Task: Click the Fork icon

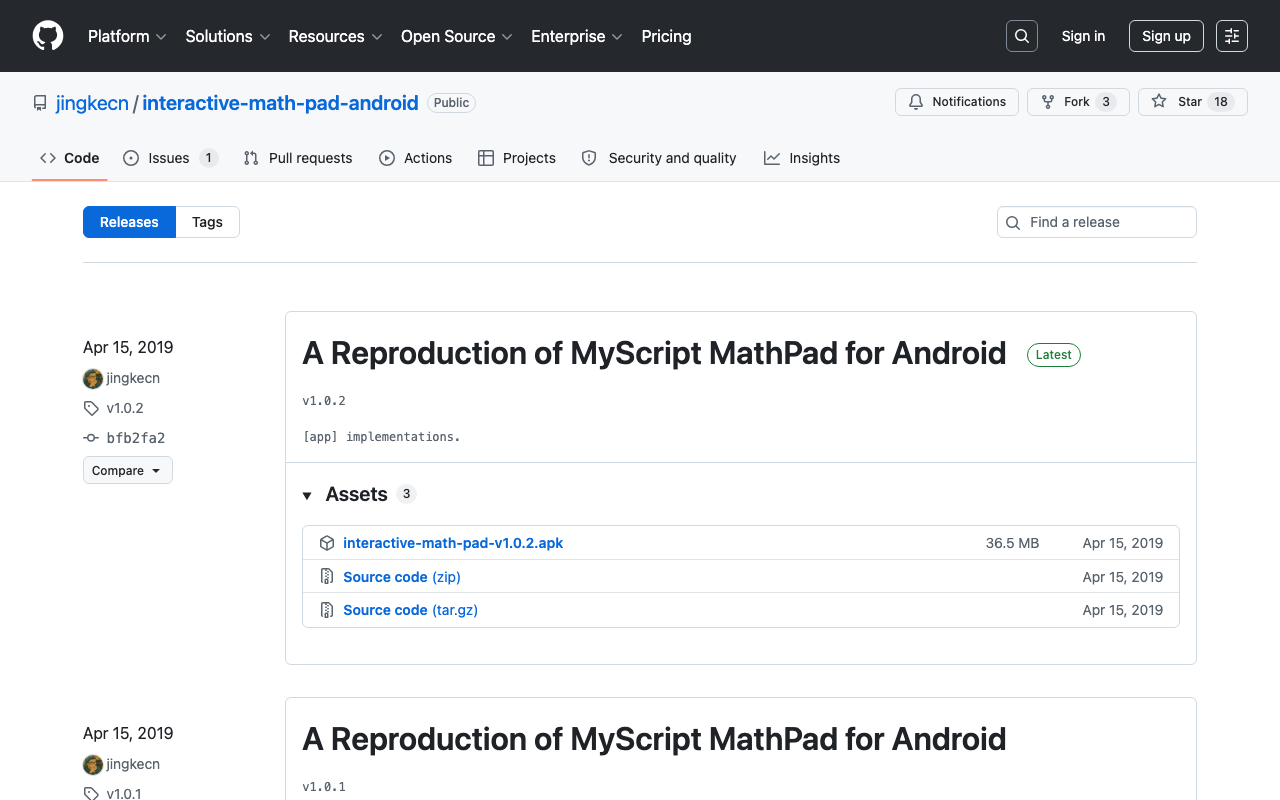Action: (x=1048, y=102)
